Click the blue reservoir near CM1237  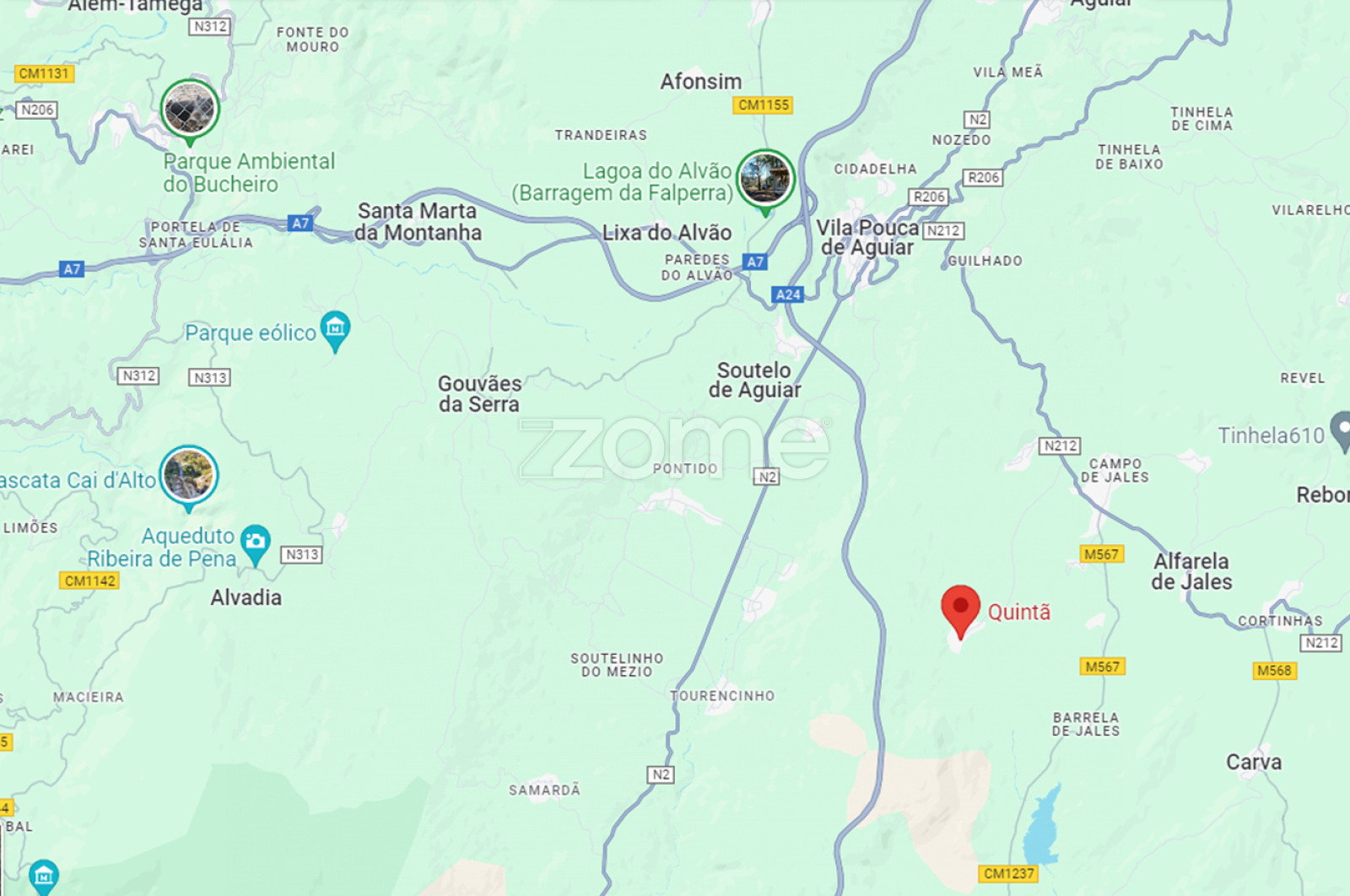[x=1041, y=825]
